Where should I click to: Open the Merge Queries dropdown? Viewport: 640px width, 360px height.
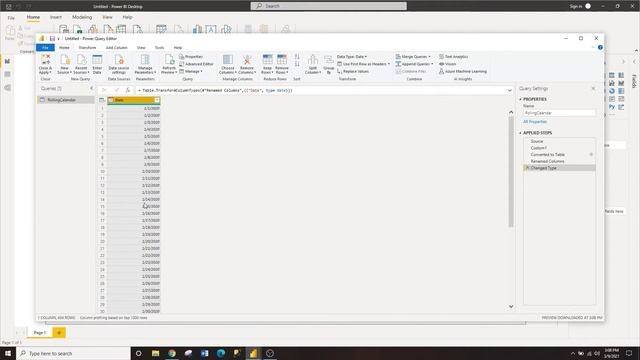click(x=413, y=57)
